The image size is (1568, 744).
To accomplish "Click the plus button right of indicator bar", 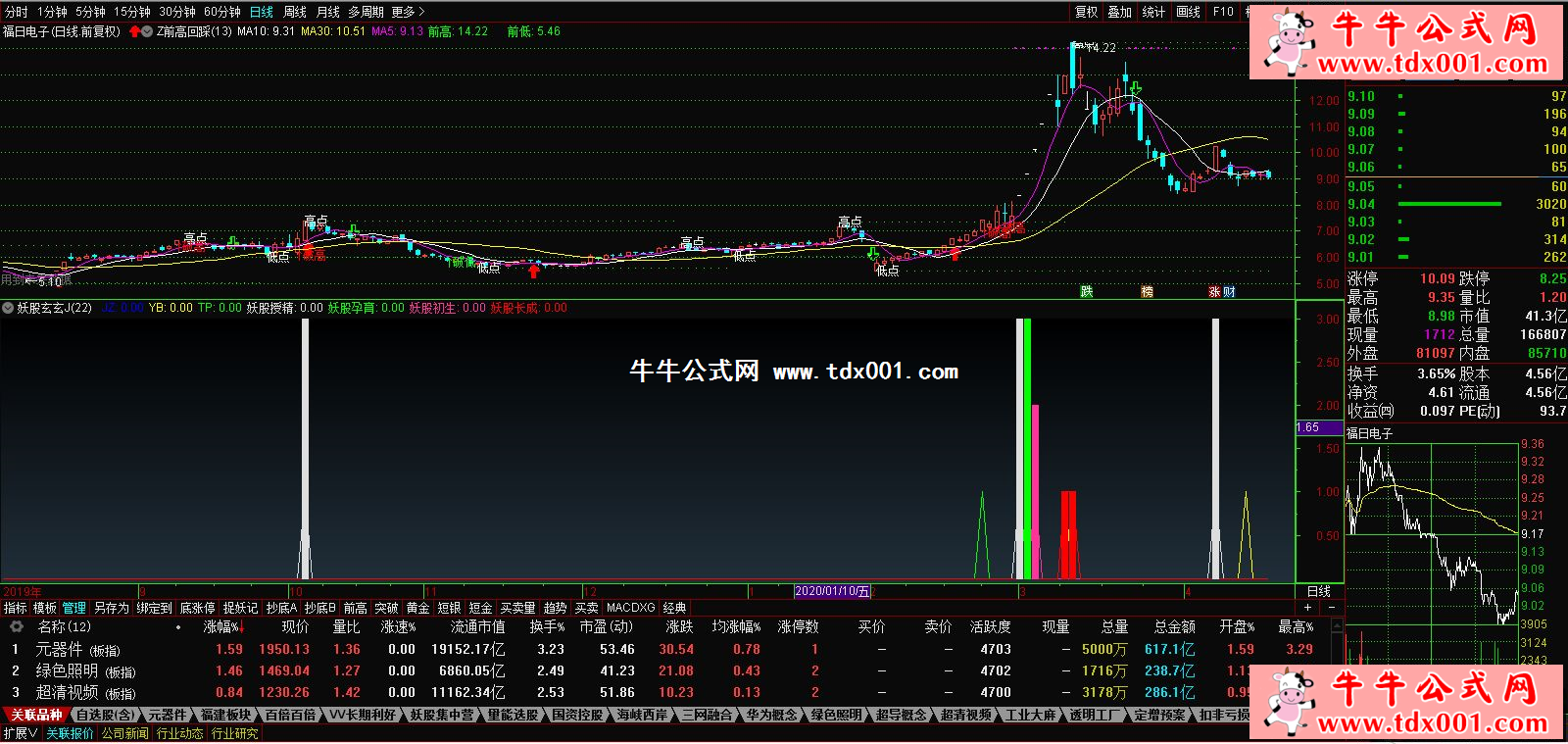I will point(1307,608).
